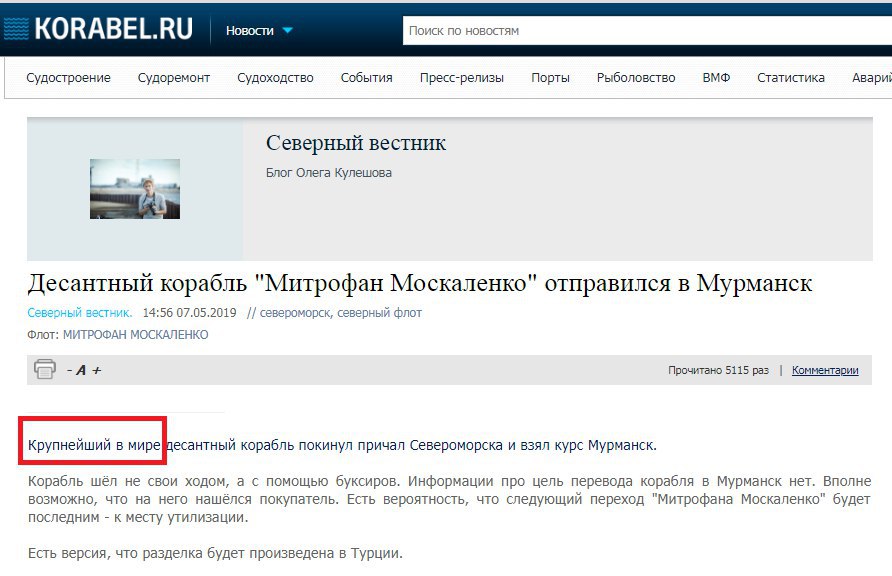Open the Рыболовство section

pyautogui.click(x=636, y=78)
